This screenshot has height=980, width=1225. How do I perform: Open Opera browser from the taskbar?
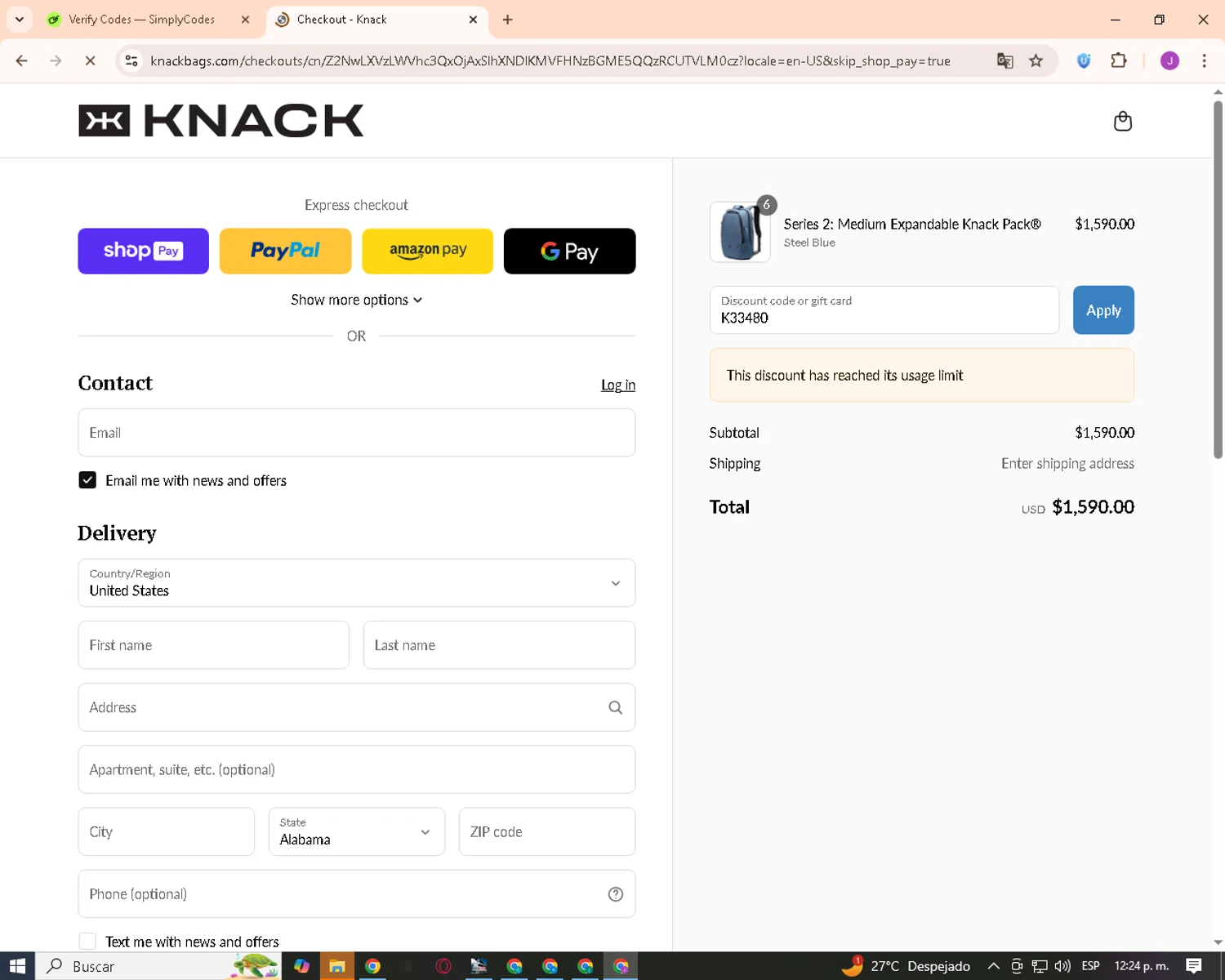coord(443,966)
